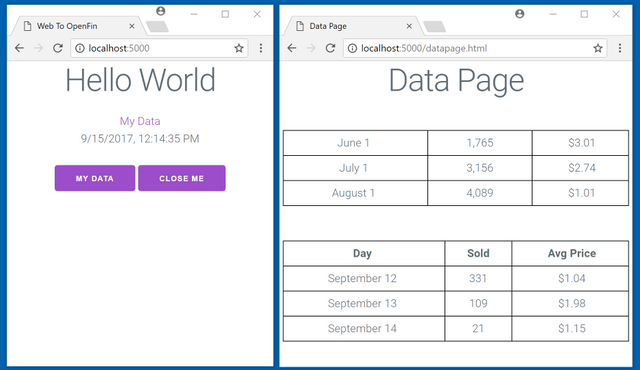Reload the datapage.html page

click(330, 48)
